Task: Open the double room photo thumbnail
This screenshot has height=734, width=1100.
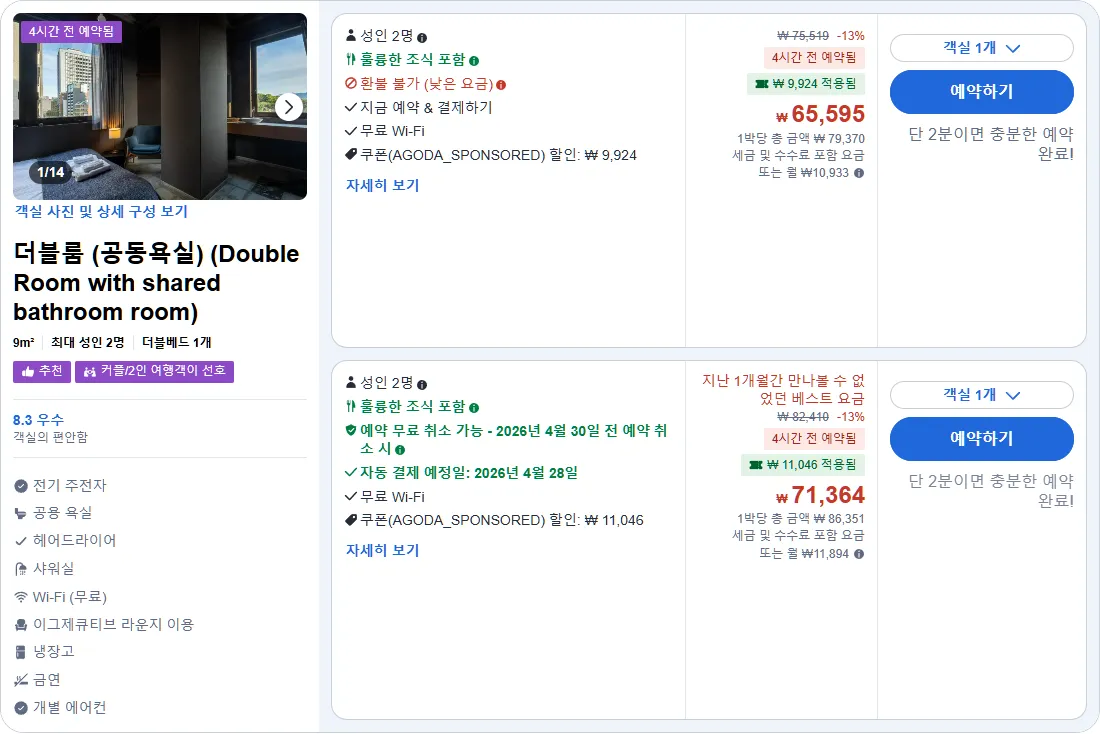Action: coord(160,106)
